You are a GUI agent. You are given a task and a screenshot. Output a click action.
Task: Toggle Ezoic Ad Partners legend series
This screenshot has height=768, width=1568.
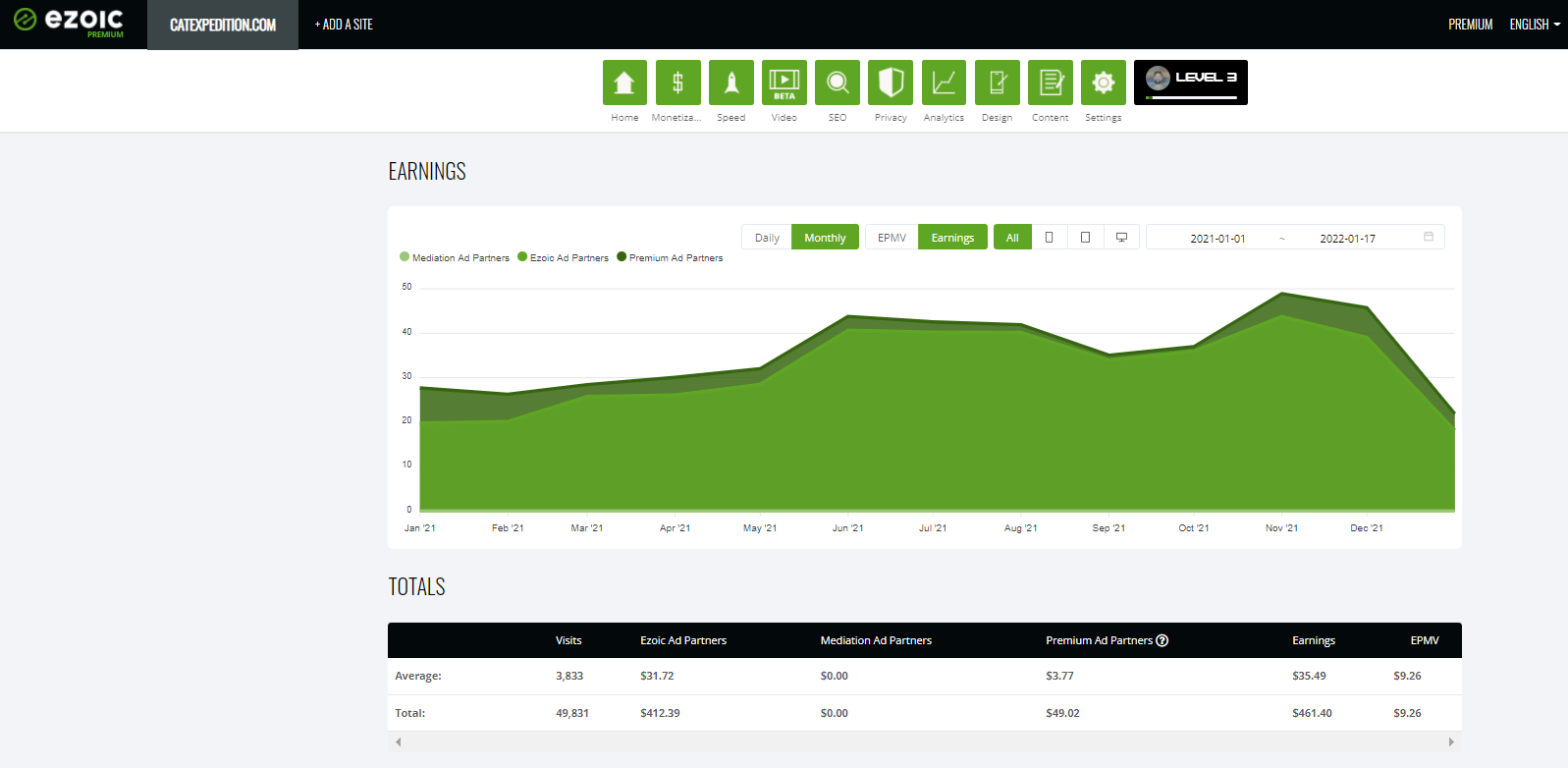(564, 257)
